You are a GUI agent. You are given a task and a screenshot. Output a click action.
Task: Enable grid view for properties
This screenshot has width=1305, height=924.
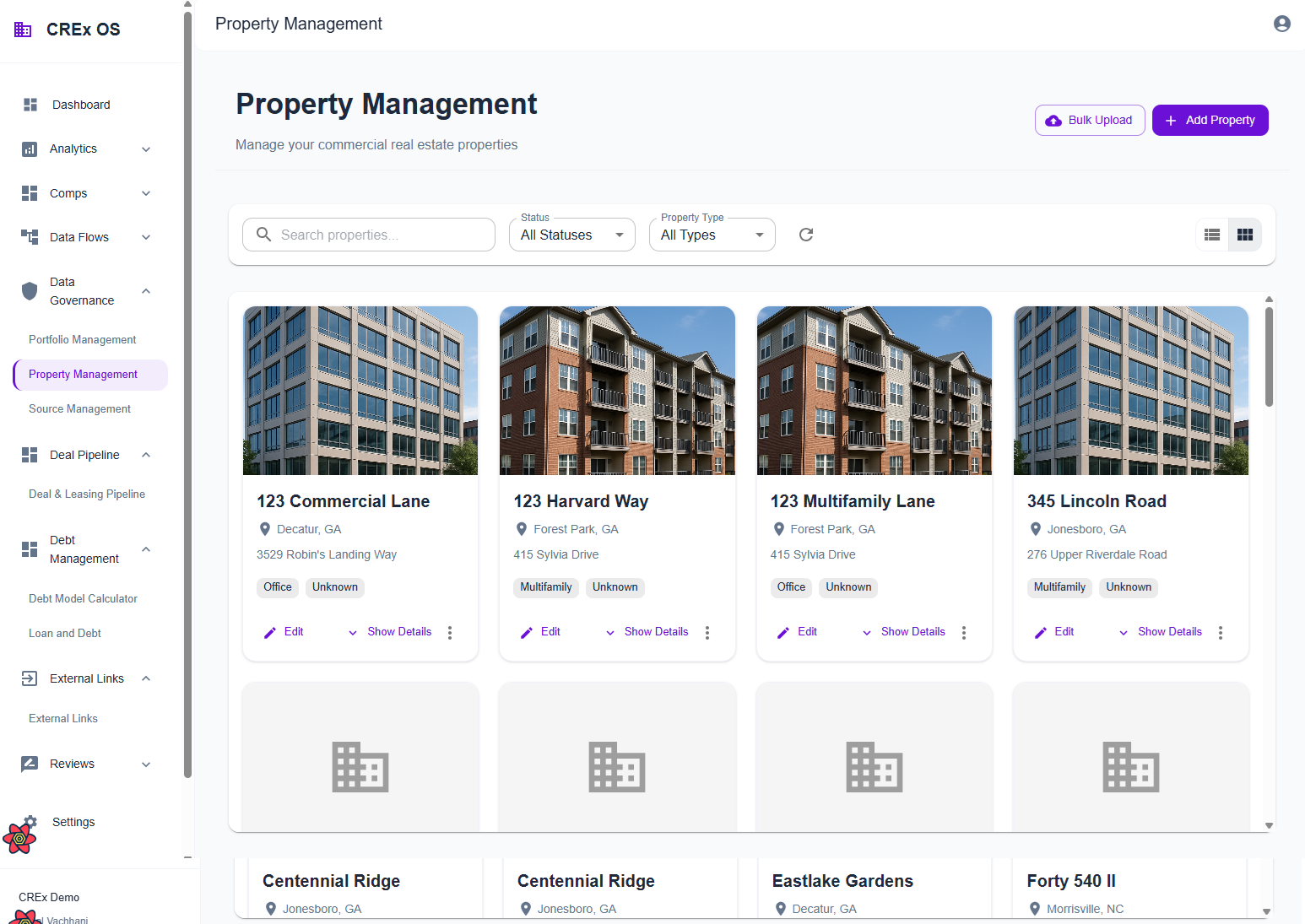click(x=1244, y=235)
